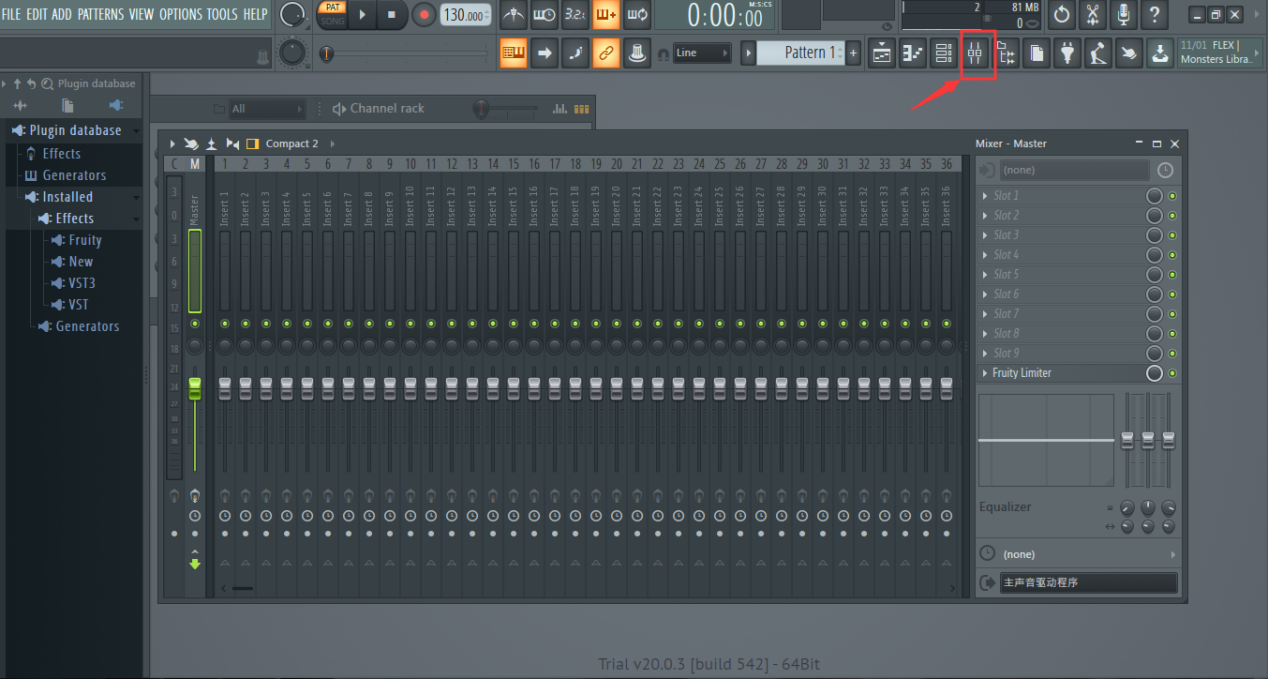
Task: Click the metronome icon
Action: tap(513, 15)
